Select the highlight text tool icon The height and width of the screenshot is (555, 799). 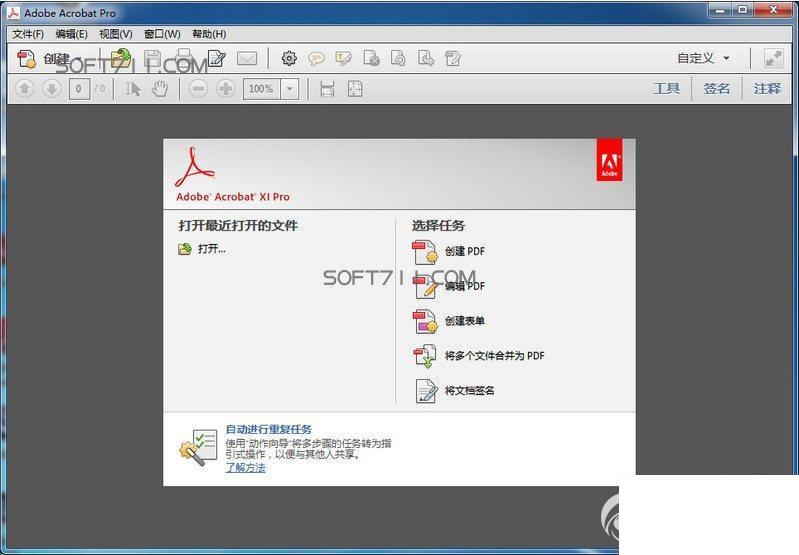[344, 59]
